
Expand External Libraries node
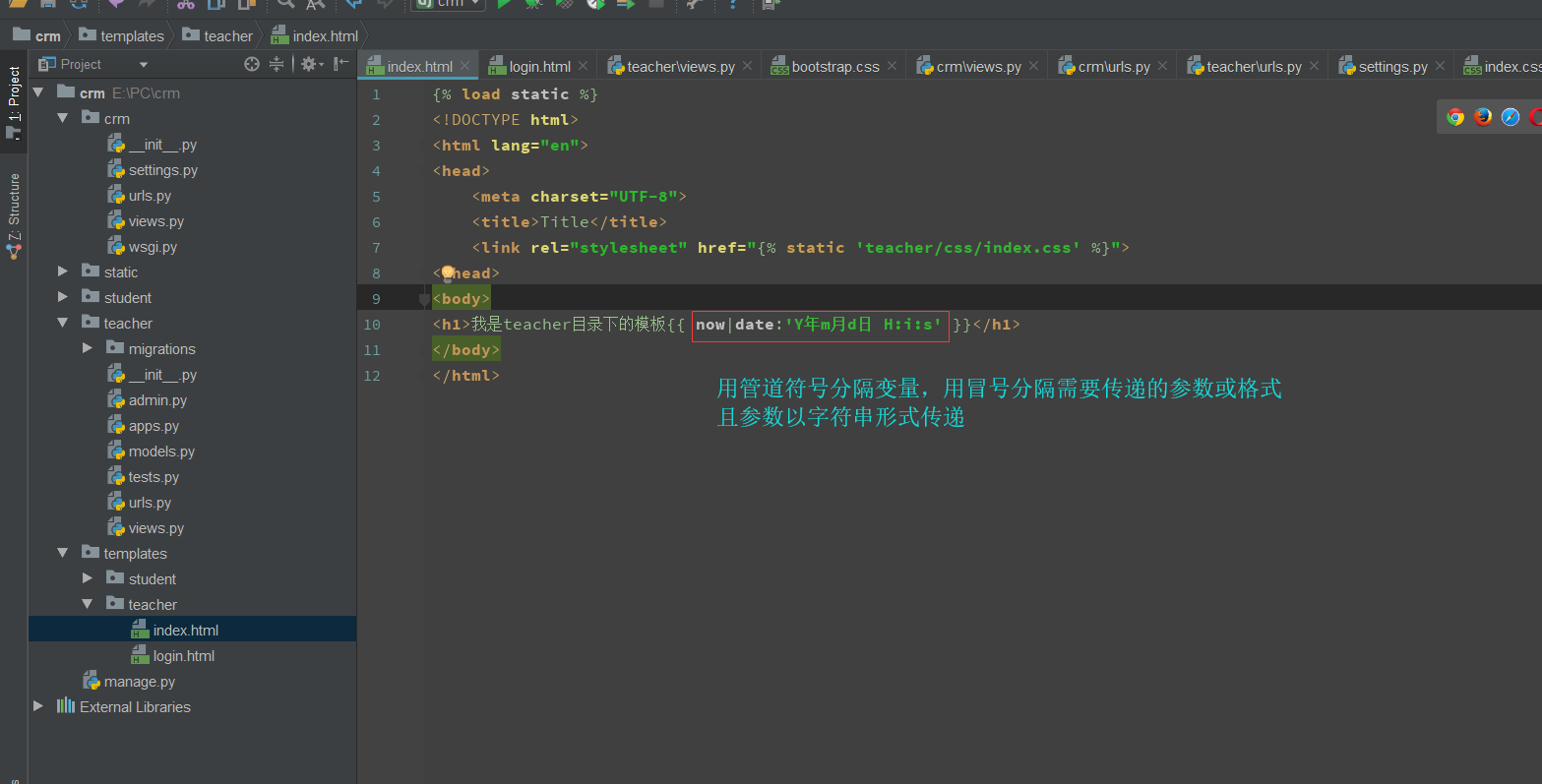click(38, 706)
